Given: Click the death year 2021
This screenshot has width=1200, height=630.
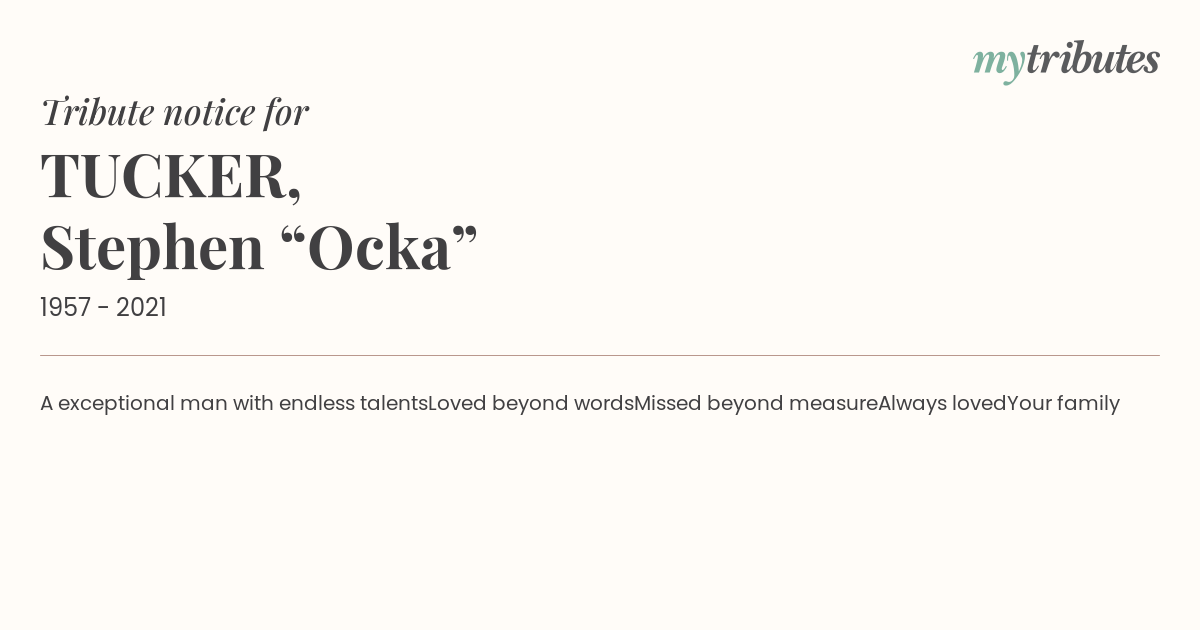Looking at the screenshot, I should click(x=141, y=307).
